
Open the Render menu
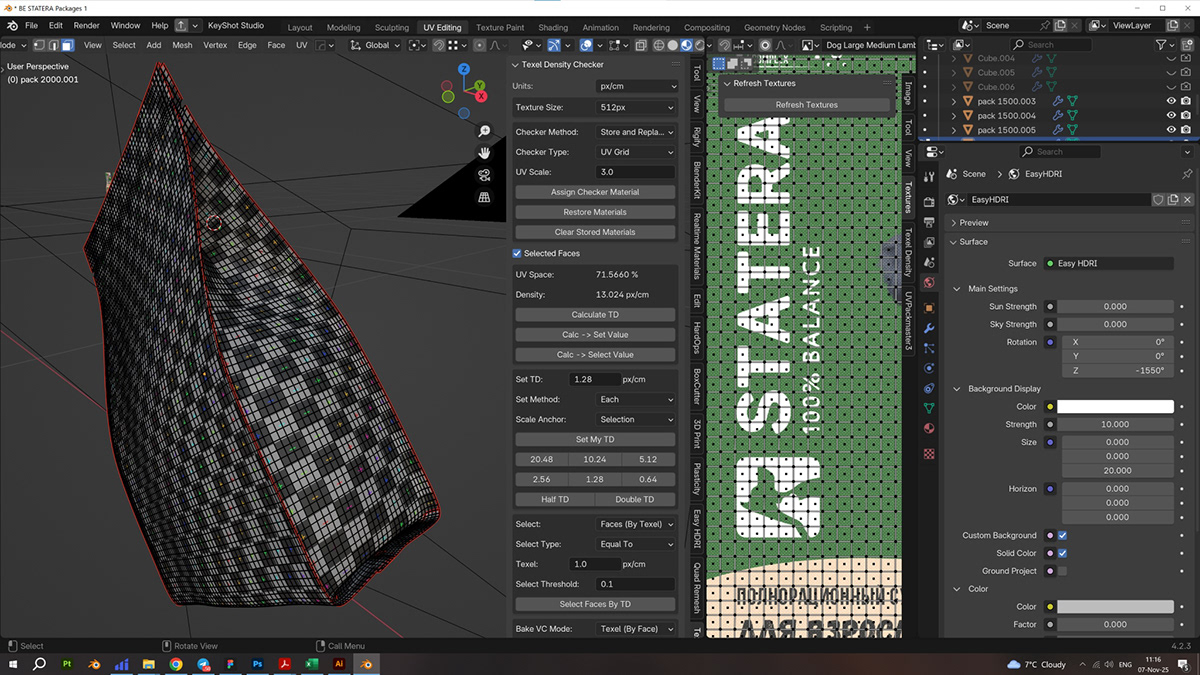pyautogui.click(x=86, y=25)
